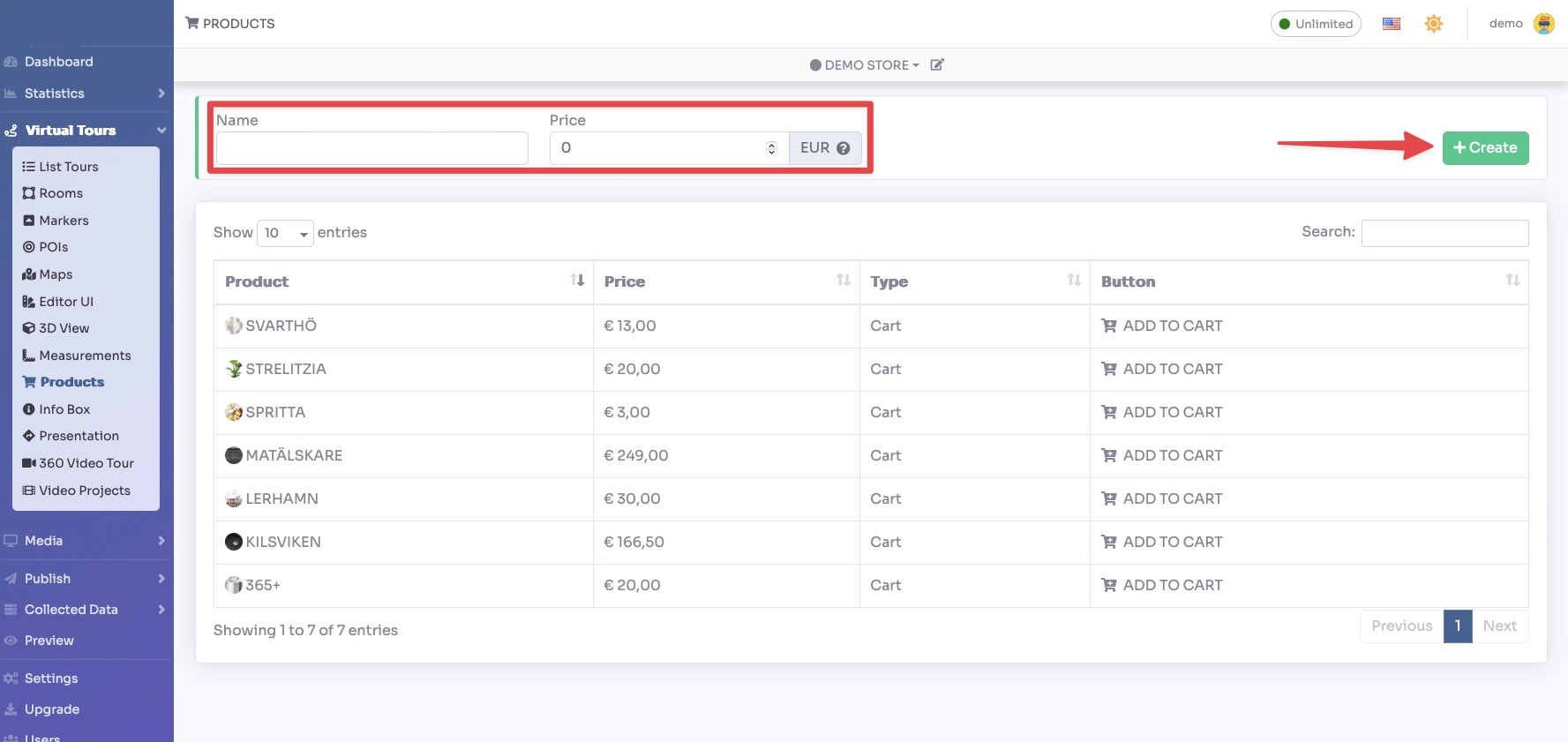Click the 360 Video Tour camera icon
Viewport: 1568px width, 742px height.
[x=29, y=463]
